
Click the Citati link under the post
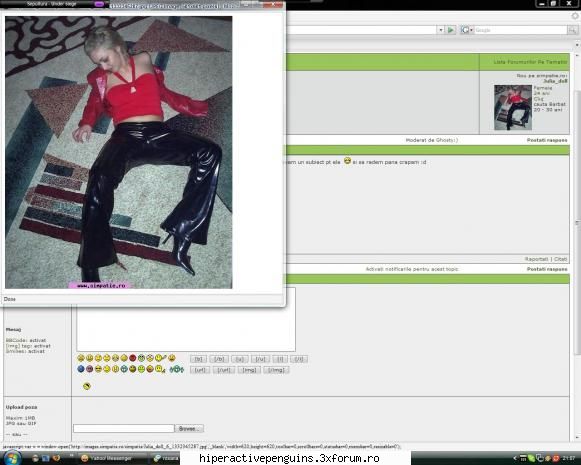(561, 259)
